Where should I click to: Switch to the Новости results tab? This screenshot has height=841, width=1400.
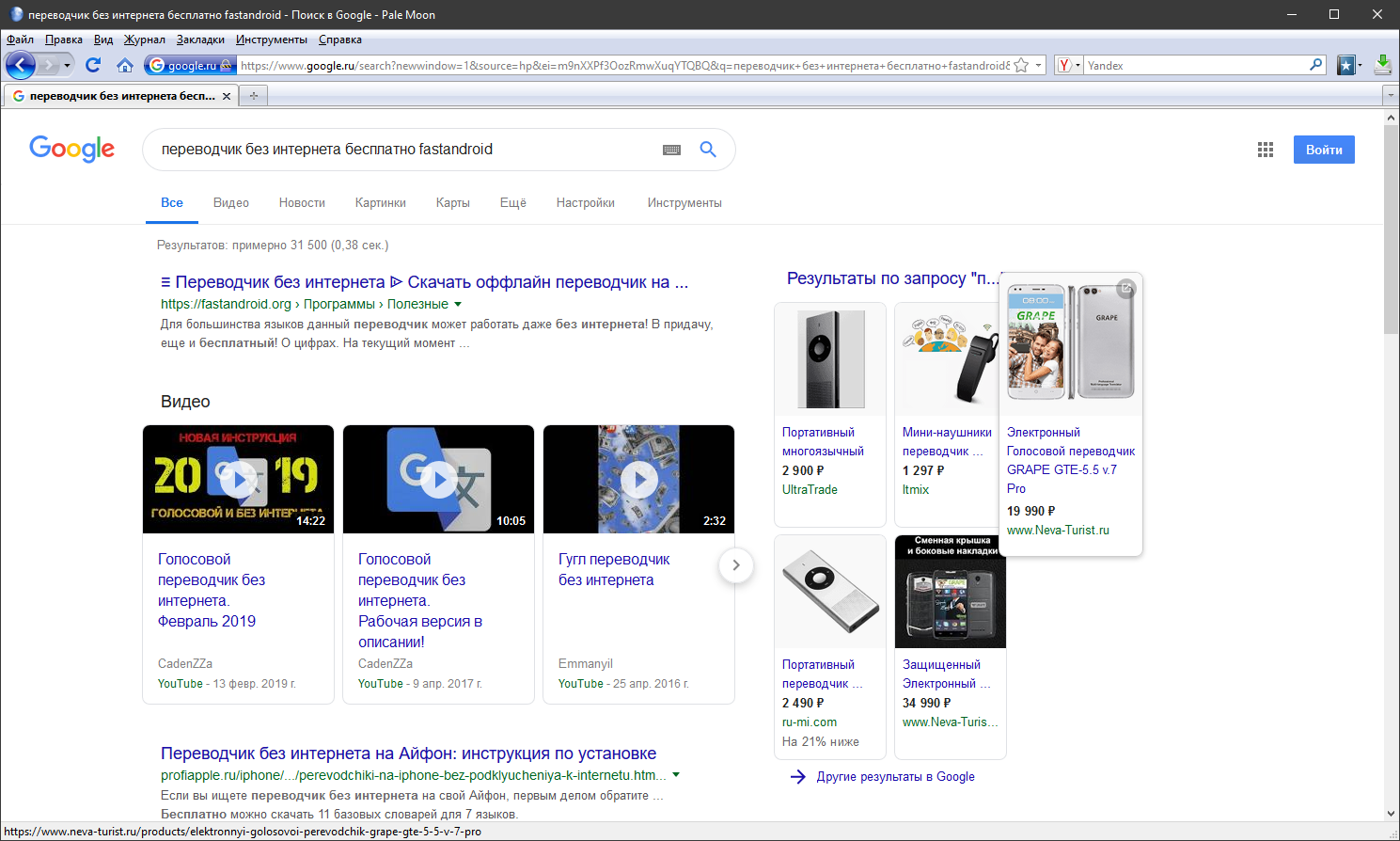[x=302, y=202]
